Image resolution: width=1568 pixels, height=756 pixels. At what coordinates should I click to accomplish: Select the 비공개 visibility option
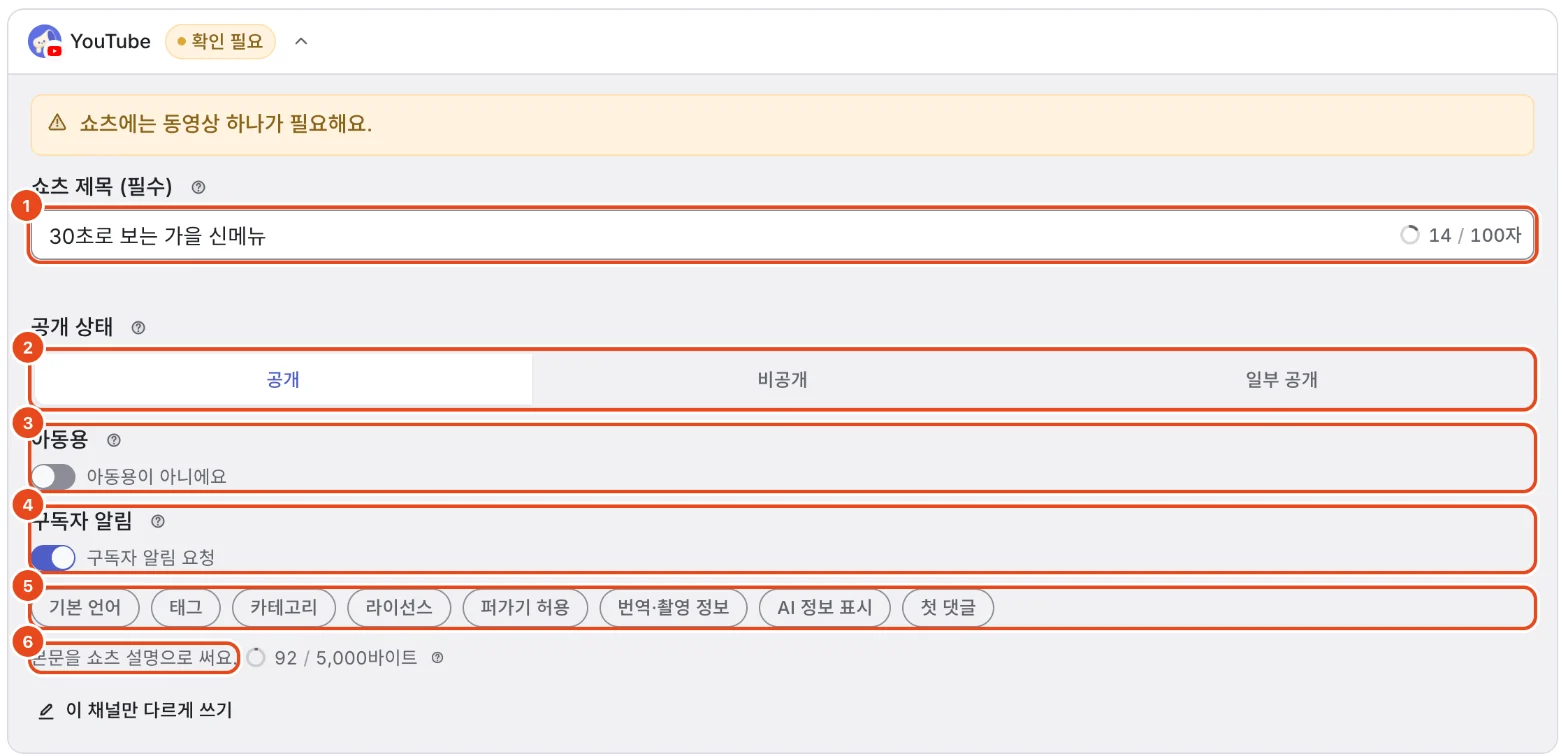[782, 380]
